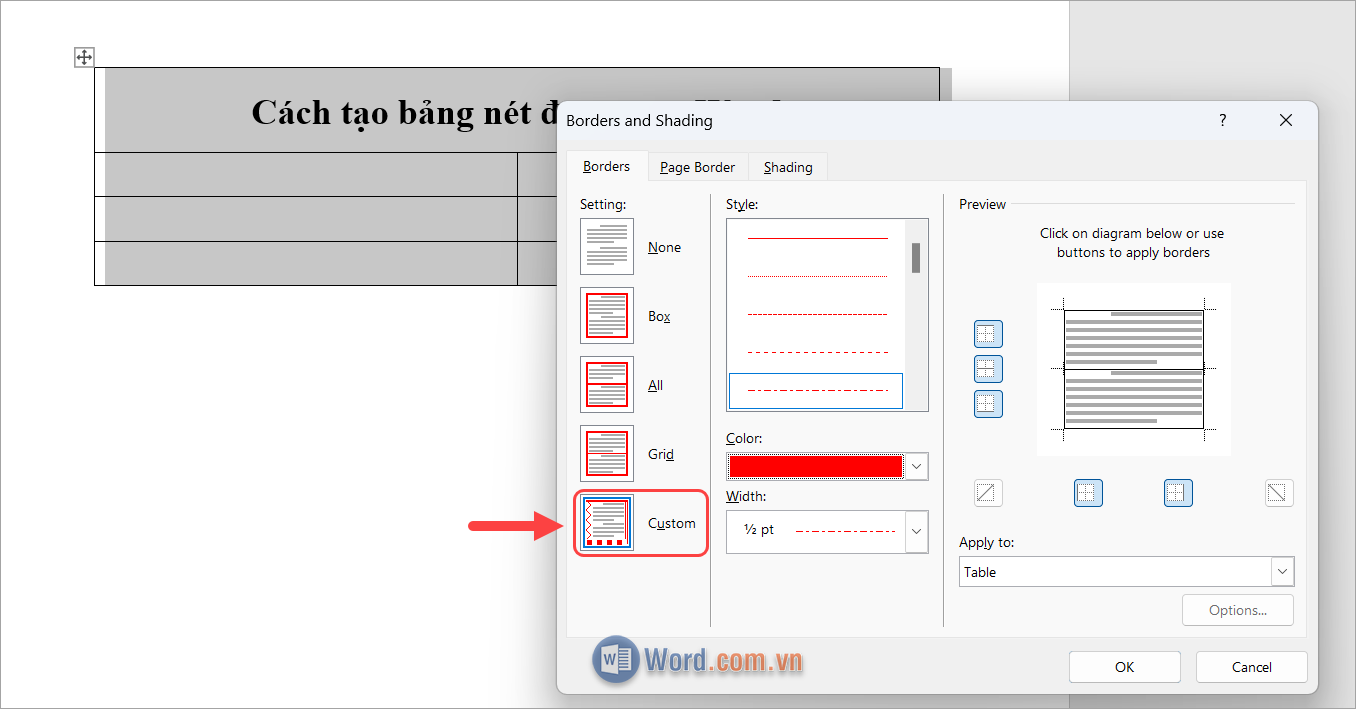
Task: Select the None border setting
Action: [607, 246]
